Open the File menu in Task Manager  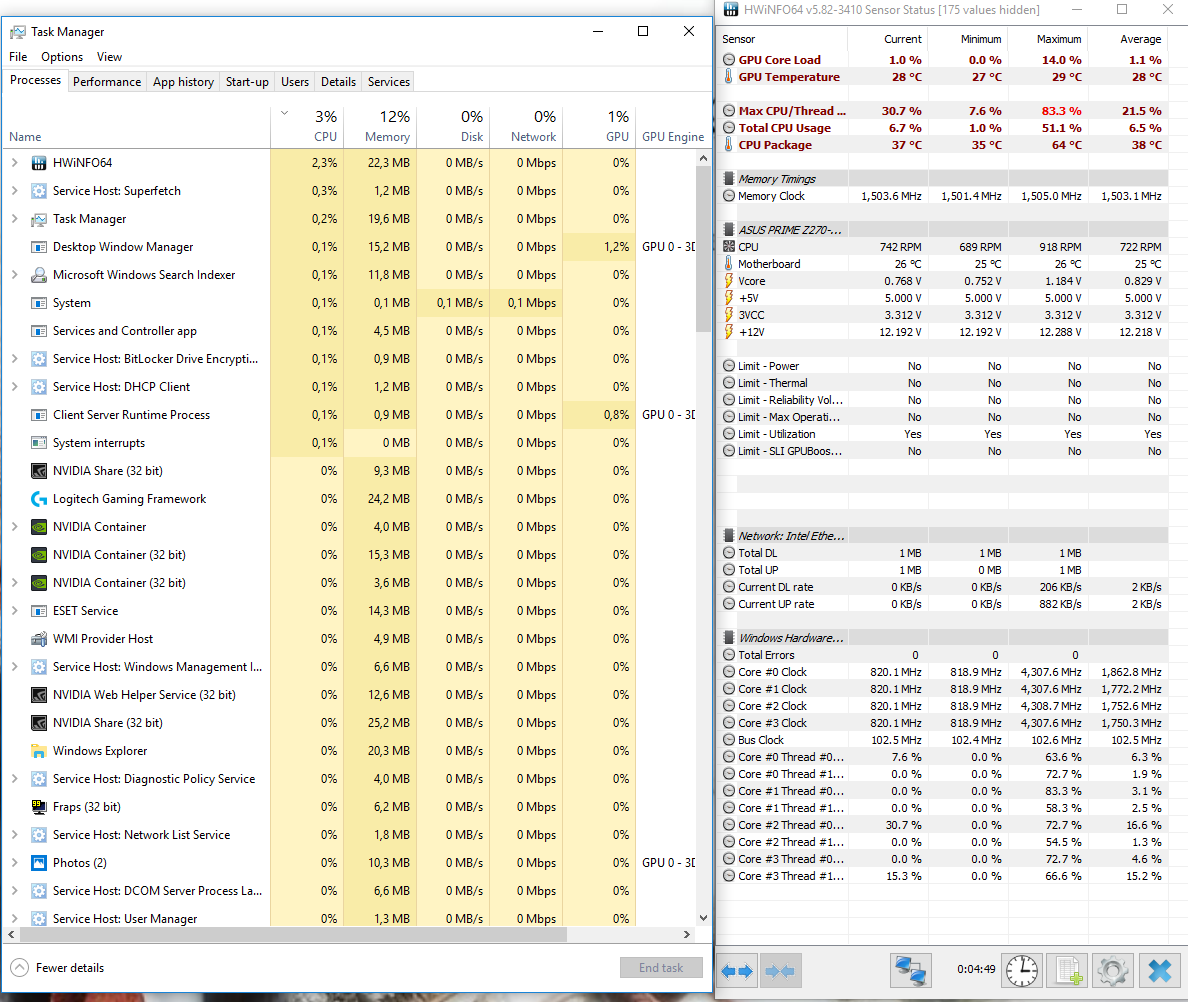point(18,57)
